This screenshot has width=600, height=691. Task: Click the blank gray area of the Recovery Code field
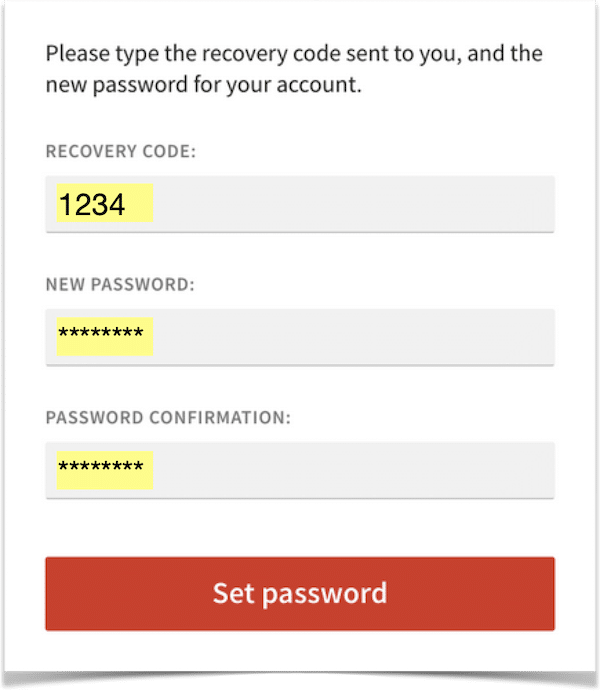pyautogui.click(x=380, y=204)
